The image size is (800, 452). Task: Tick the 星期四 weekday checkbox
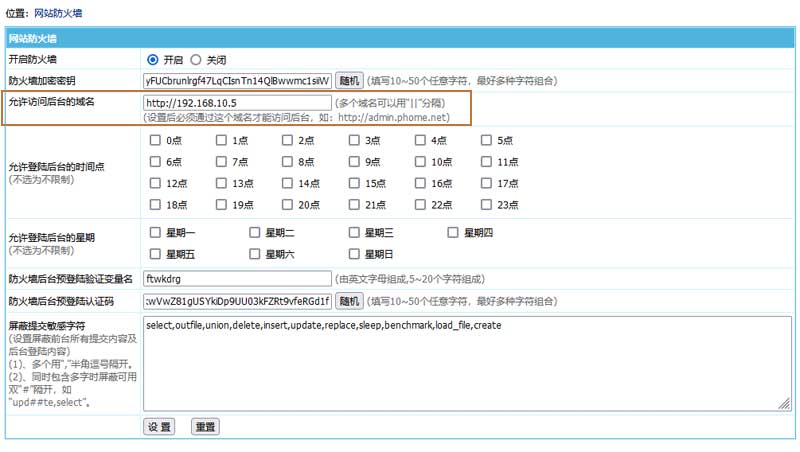[x=454, y=232]
